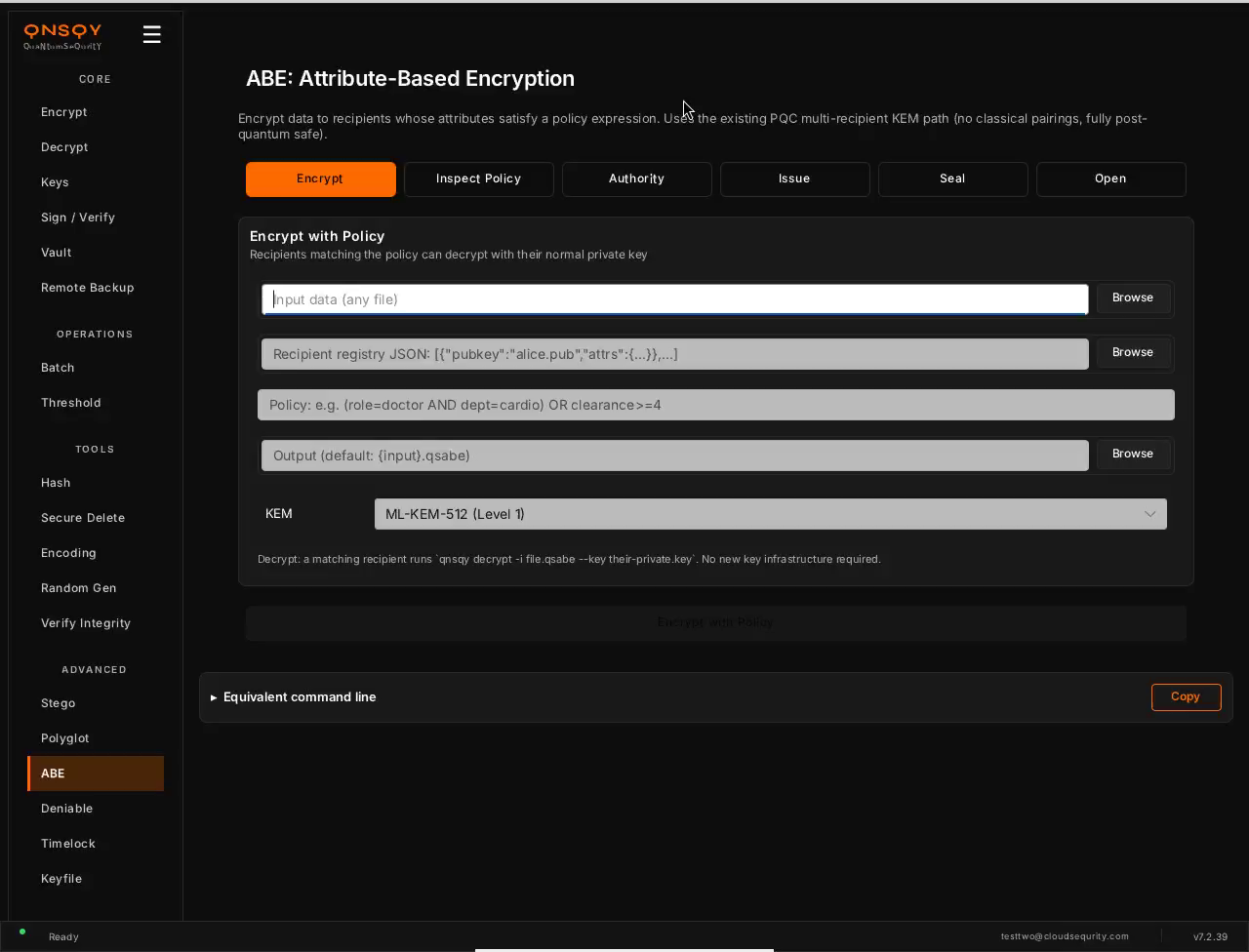
Task: Open the Keyfile page
Action: pyautogui.click(x=96, y=879)
